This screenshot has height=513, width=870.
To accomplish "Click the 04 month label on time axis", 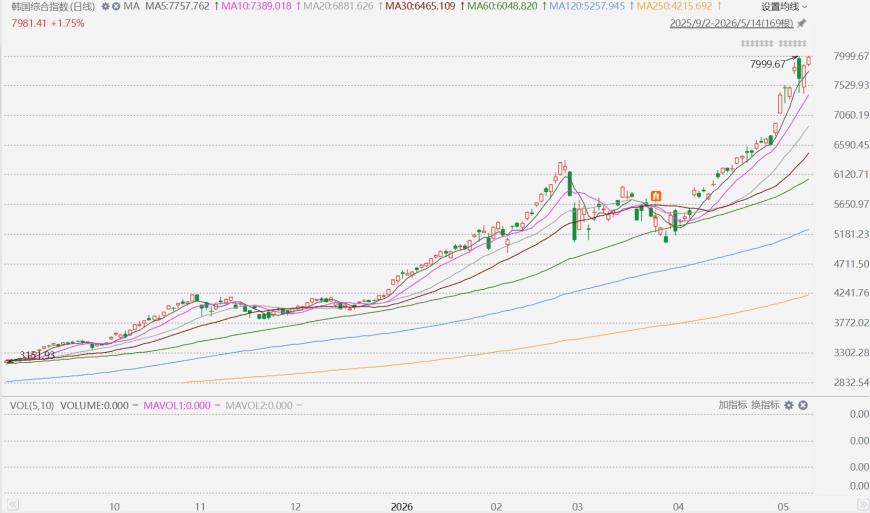I will pos(678,506).
